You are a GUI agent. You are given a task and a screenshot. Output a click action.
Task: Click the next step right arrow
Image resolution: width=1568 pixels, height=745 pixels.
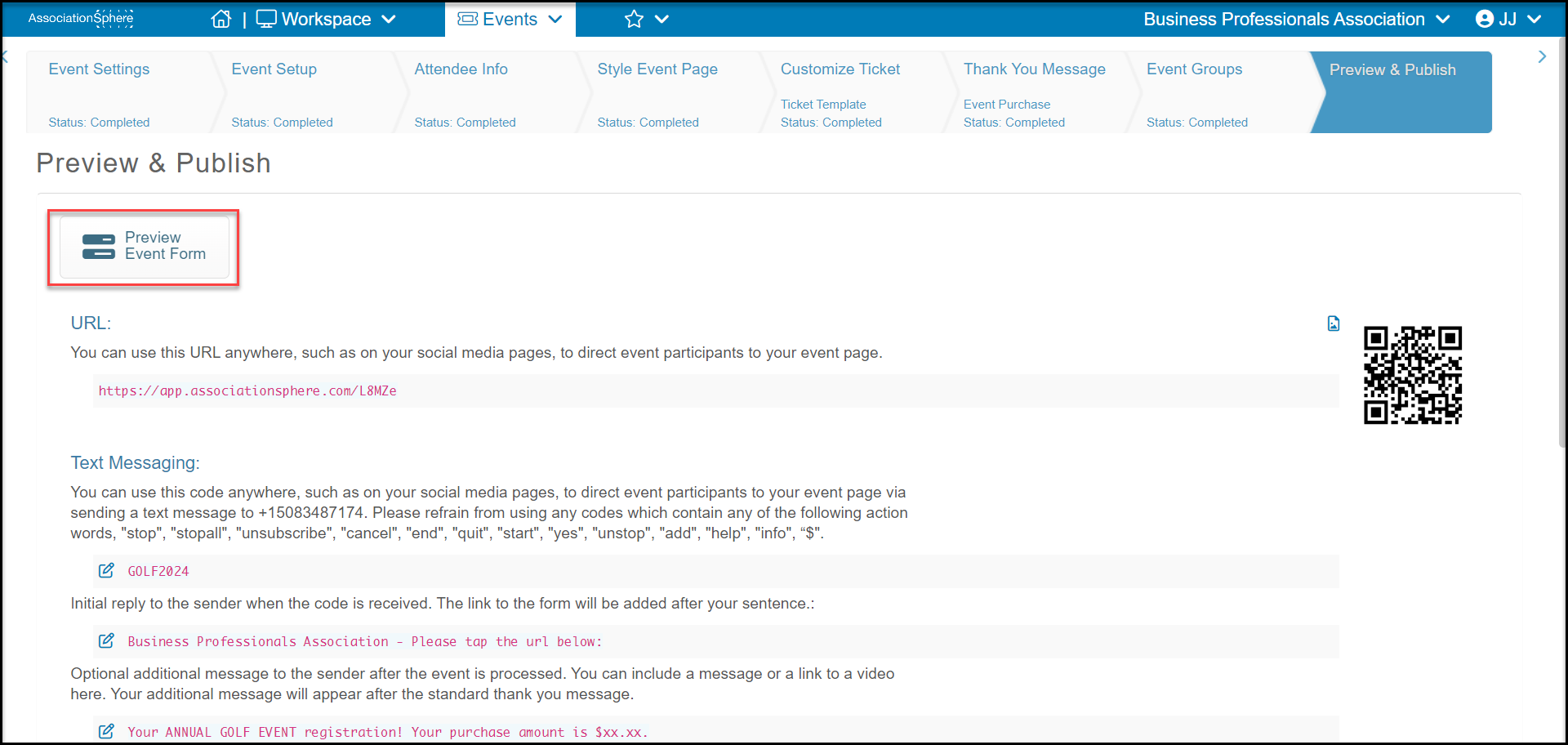click(x=1542, y=56)
